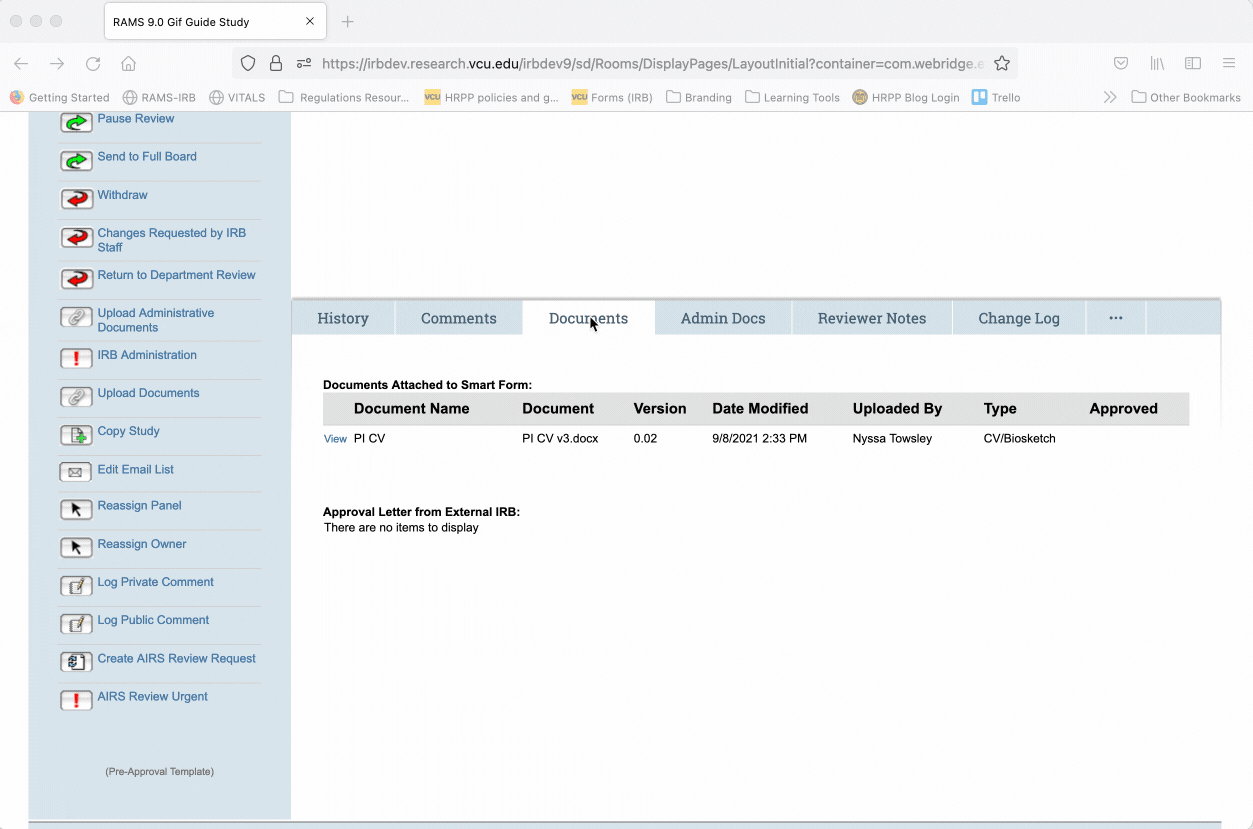Open the Reviewer Notes tab
The image size is (1253, 829).
click(871, 318)
